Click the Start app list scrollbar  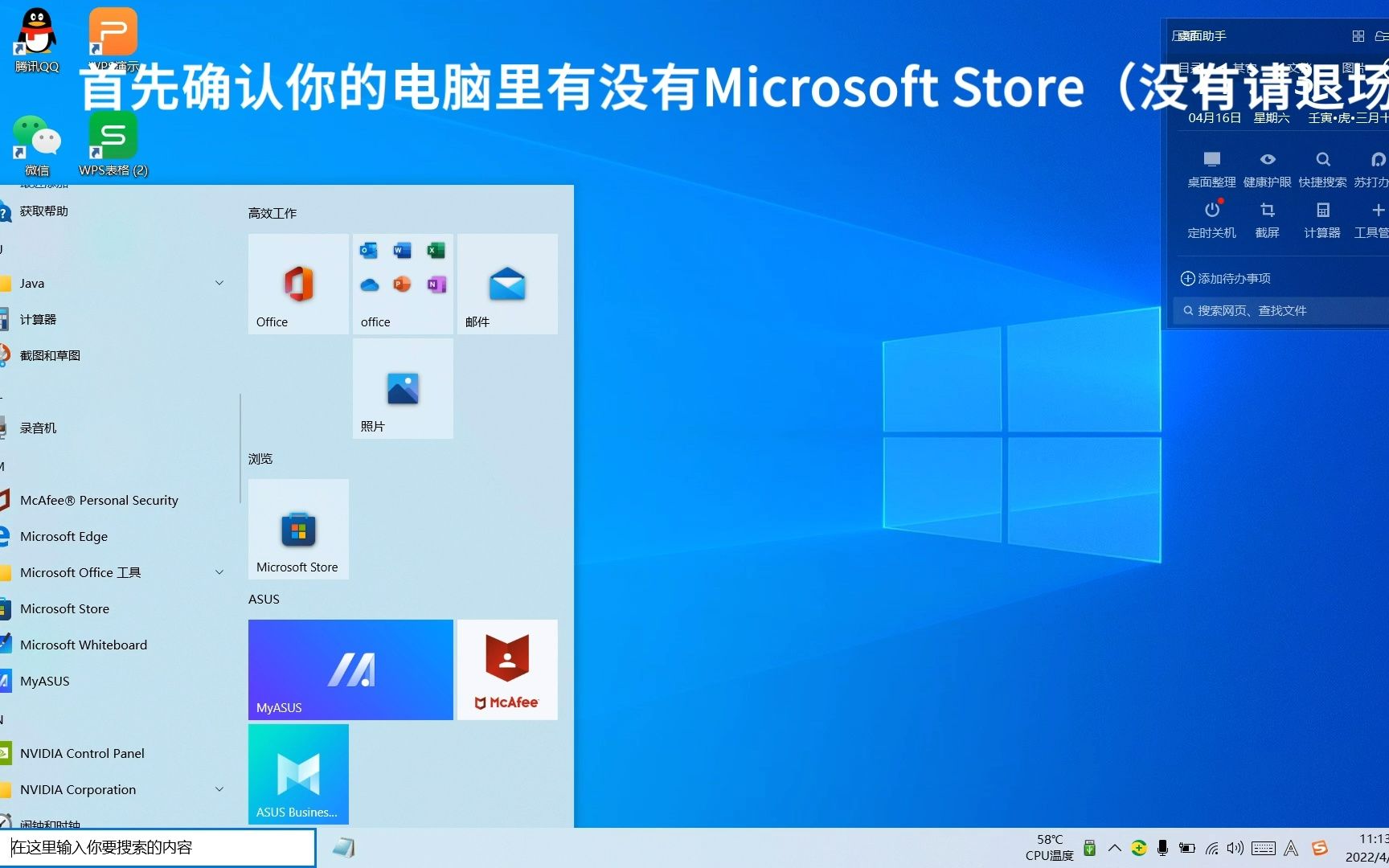pyautogui.click(x=240, y=448)
